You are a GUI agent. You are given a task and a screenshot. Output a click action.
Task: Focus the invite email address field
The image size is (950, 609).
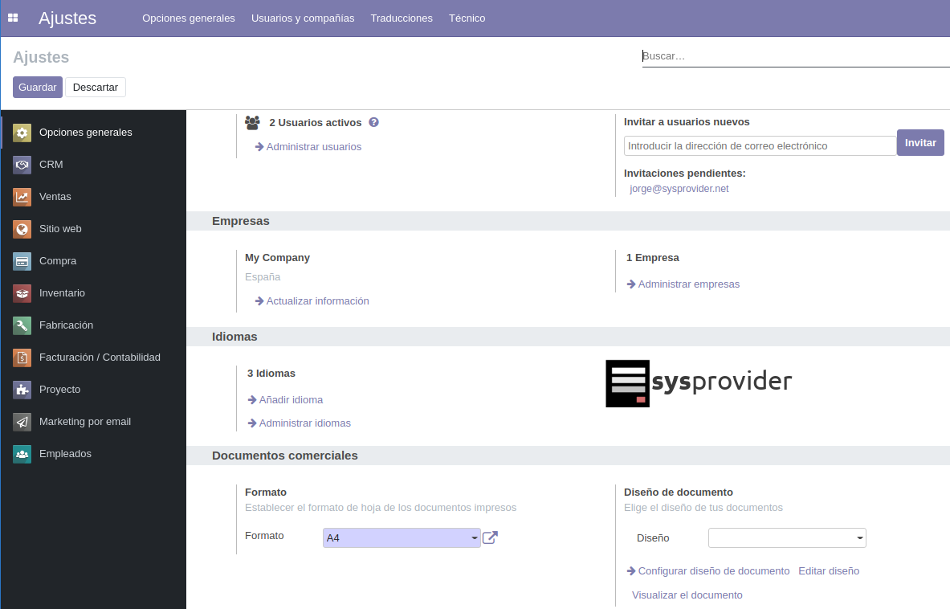click(x=760, y=146)
